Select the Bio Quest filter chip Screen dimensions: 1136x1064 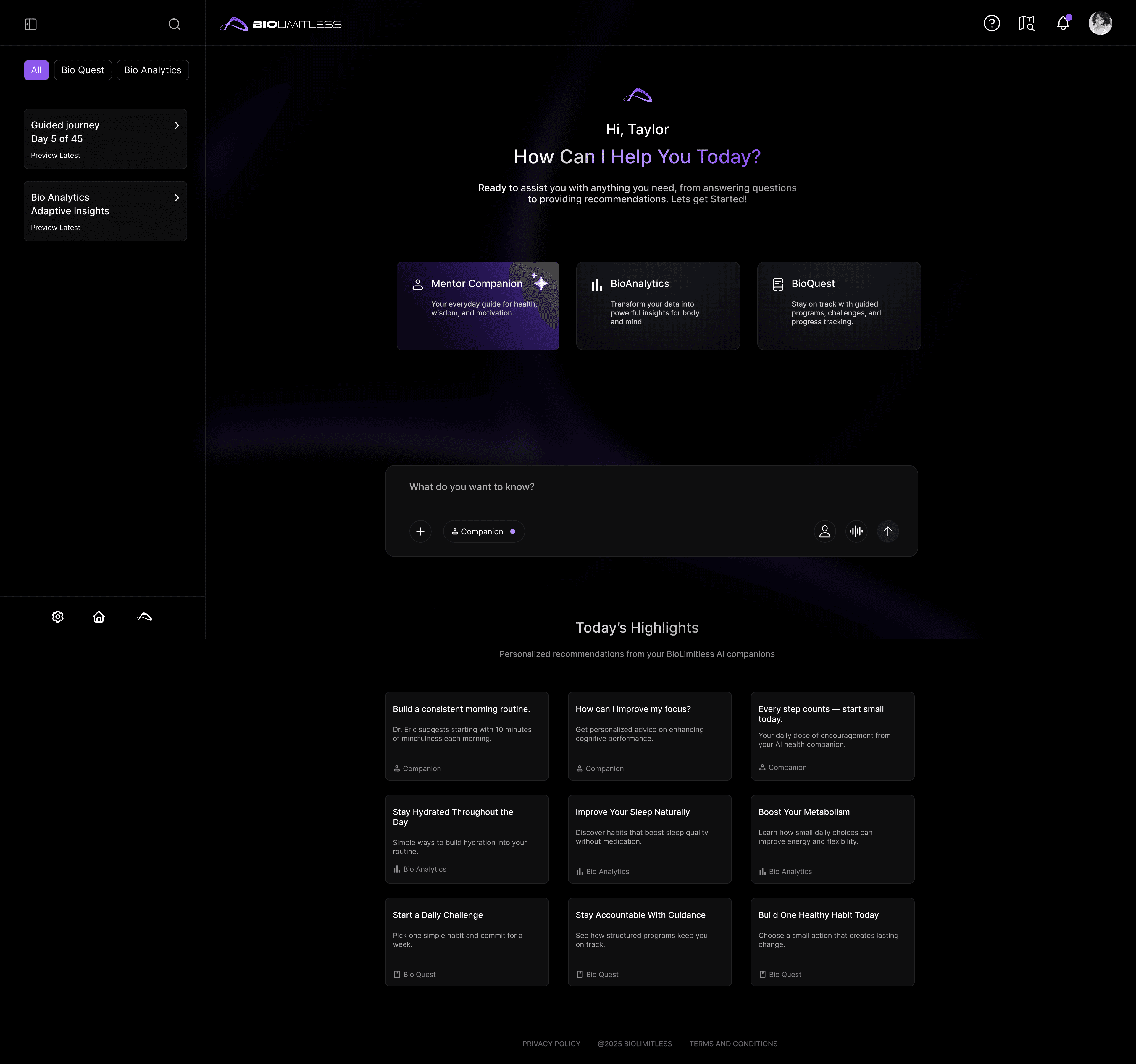tap(83, 70)
